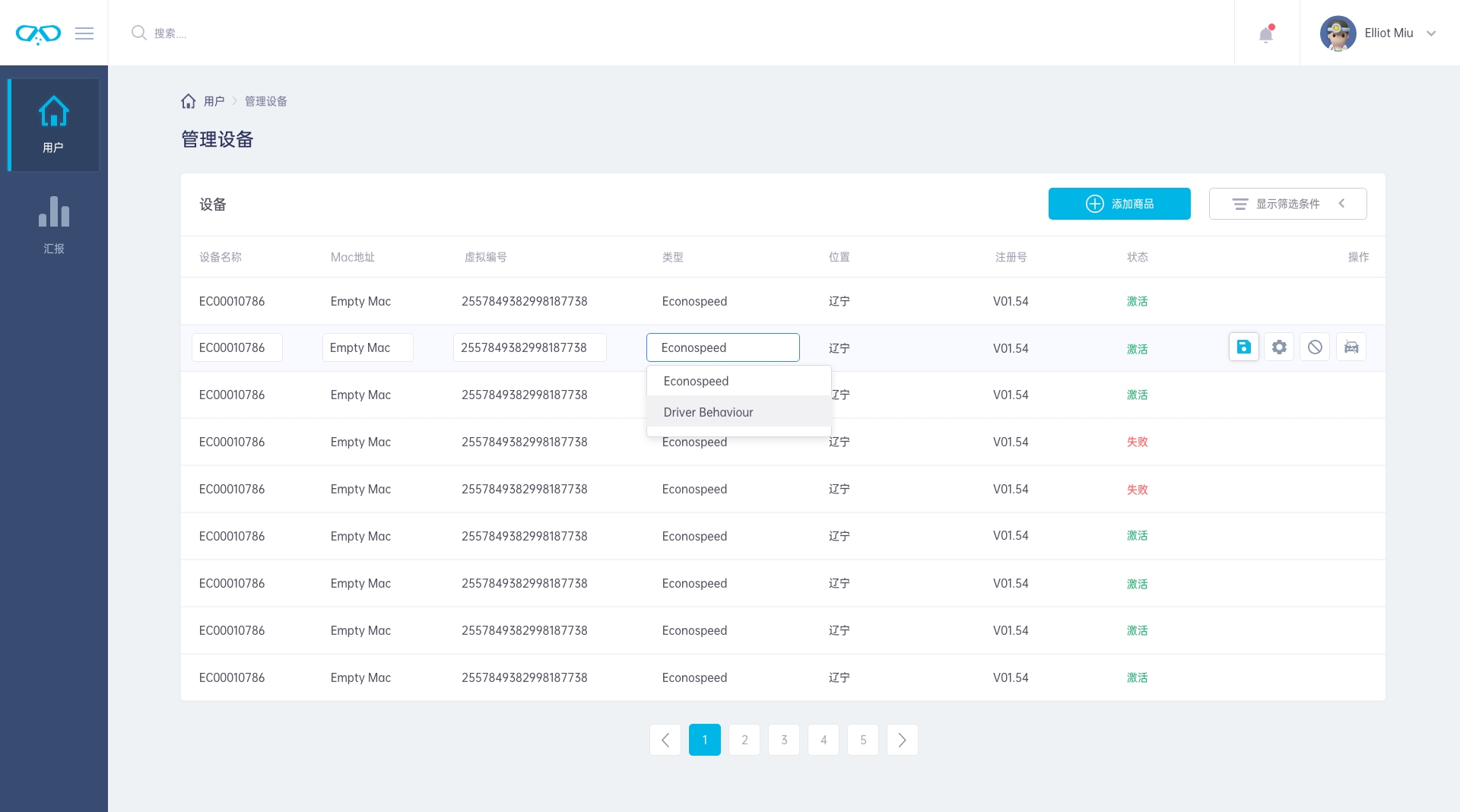Click the disable (ban) icon in row actions
Screen dimensions: 1460x812
click(1315, 347)
